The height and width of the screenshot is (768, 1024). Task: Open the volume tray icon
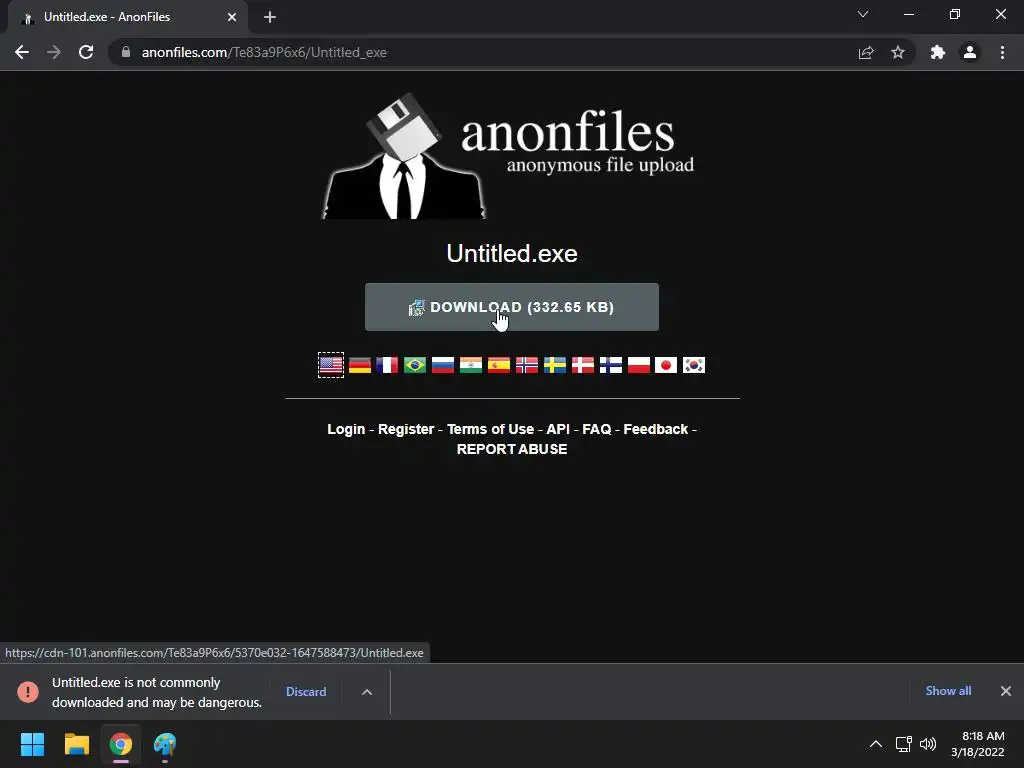tap(928, 744)
